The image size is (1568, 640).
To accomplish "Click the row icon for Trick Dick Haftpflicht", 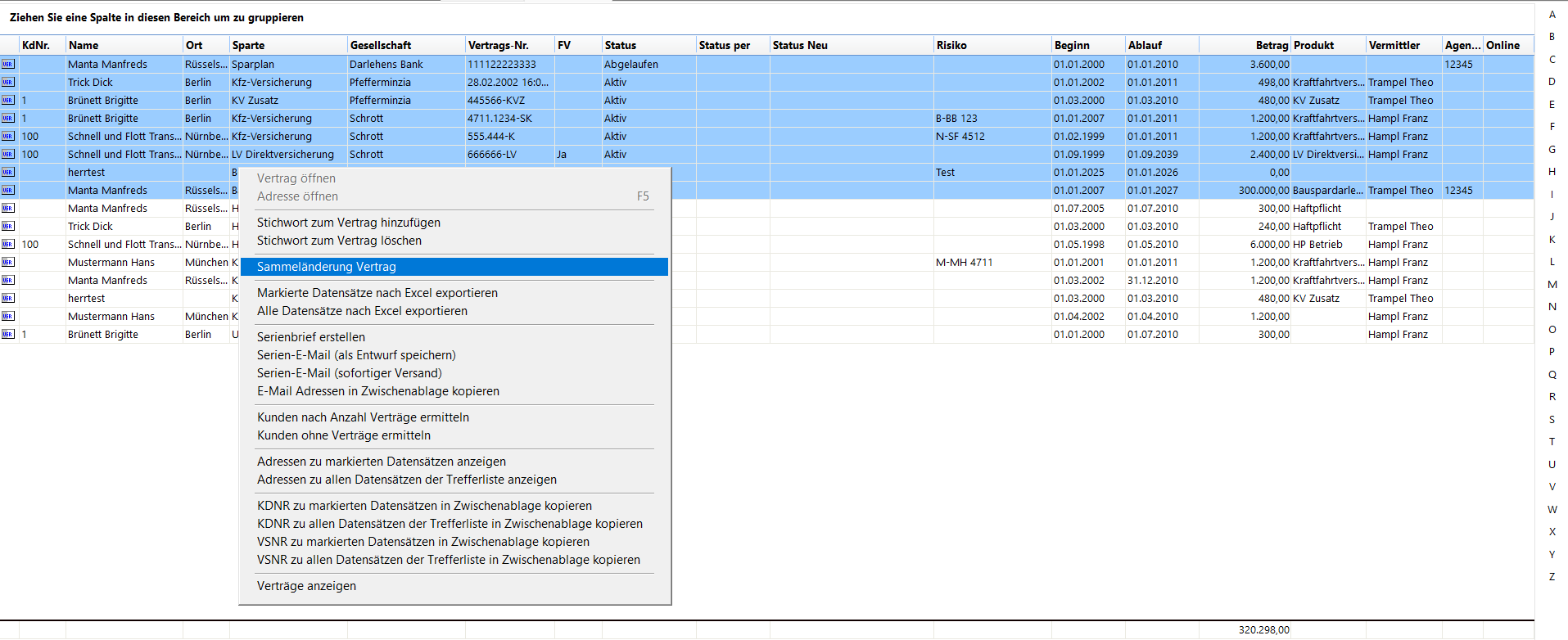I will tap(8, 226).
